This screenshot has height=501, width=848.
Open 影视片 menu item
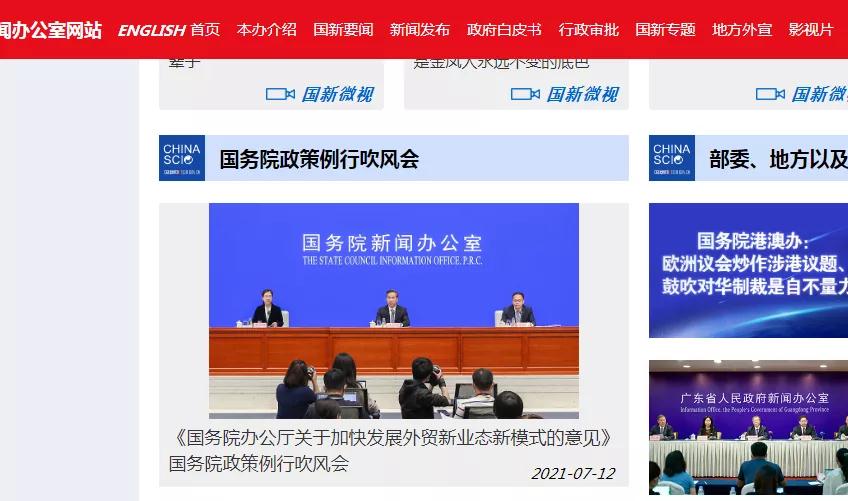tap(811, 30)
